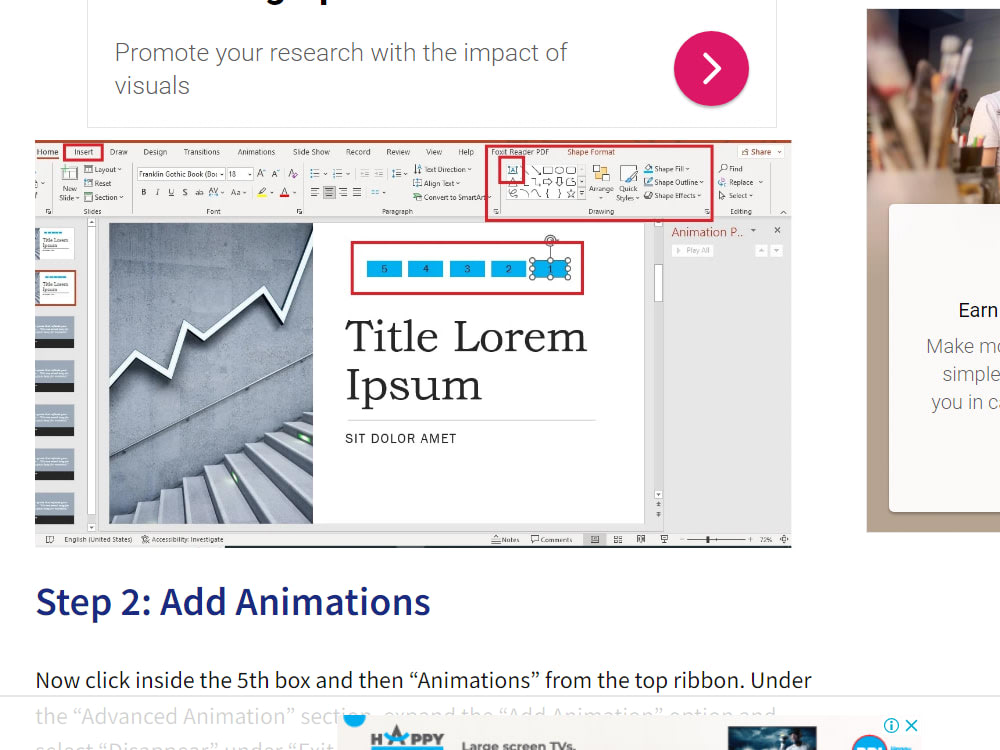This screenshot has width=1000, height=750.
Task: Select the oval shape in gallery
Action: (x=559, y=170)
